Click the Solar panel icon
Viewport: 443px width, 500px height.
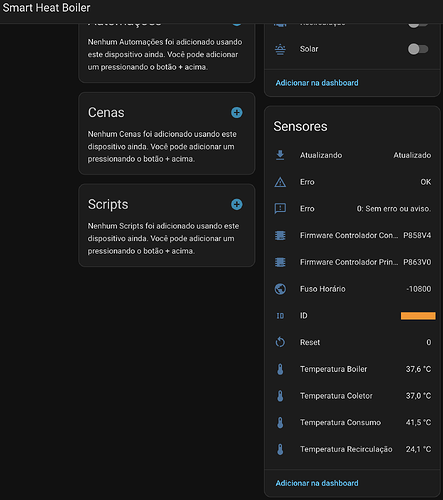[x=280, y=49]
